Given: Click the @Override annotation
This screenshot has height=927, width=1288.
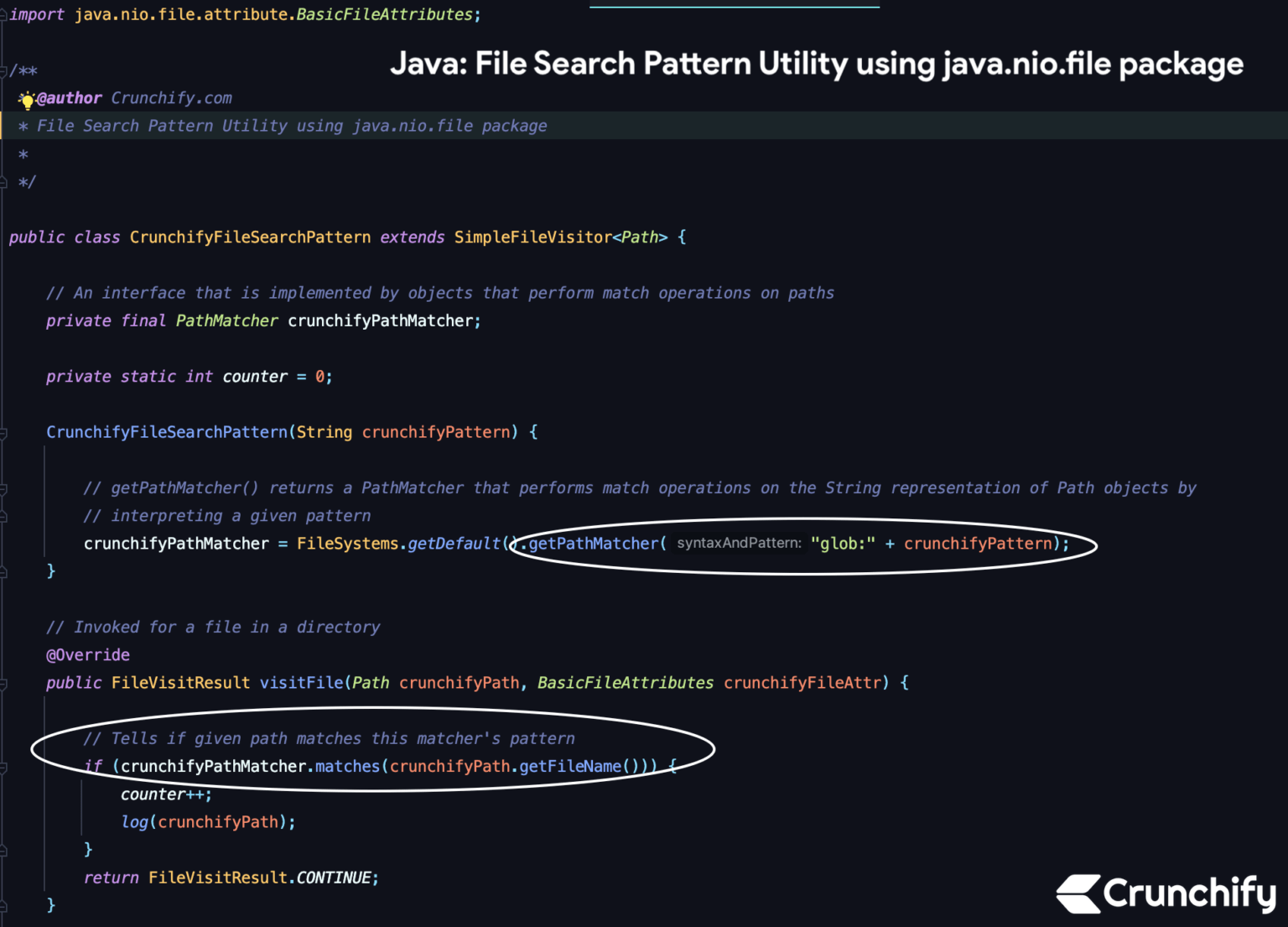Looking at the screenshot, I should point(87,654).
